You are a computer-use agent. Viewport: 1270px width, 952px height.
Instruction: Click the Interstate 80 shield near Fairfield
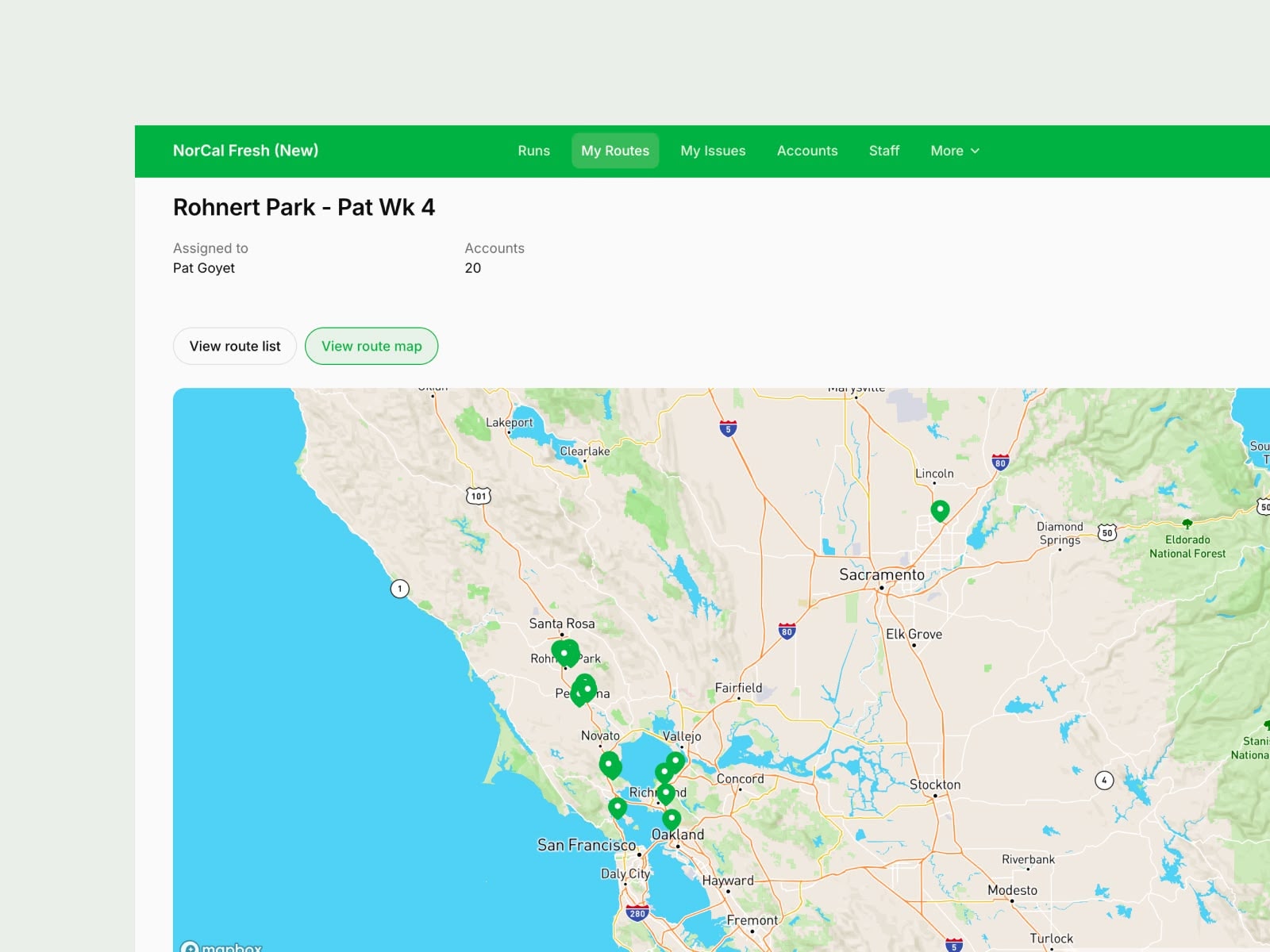[787, 631]
